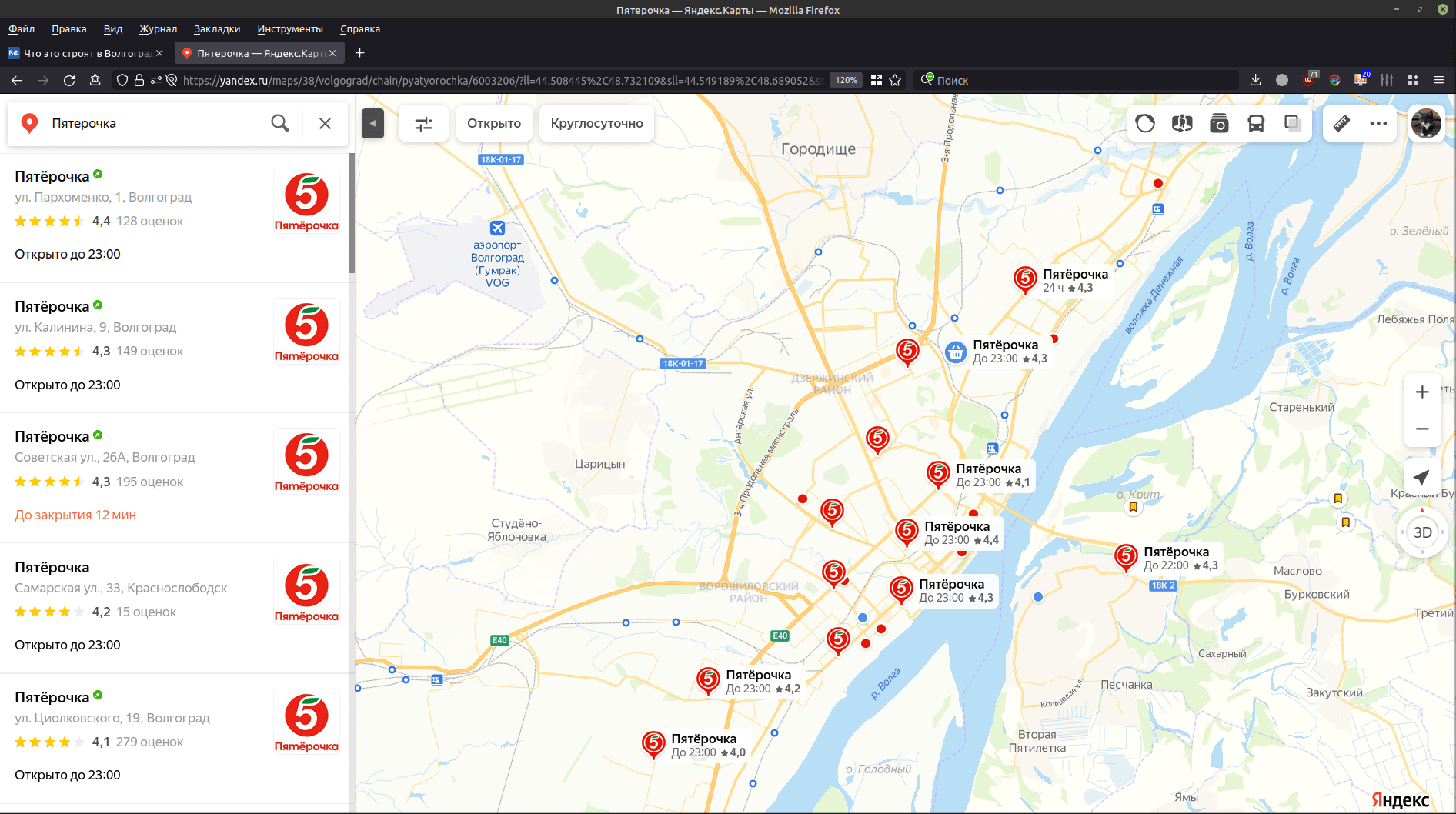Locate my position with the arrow button
1456x814 pixels.
click(1422, 477)
